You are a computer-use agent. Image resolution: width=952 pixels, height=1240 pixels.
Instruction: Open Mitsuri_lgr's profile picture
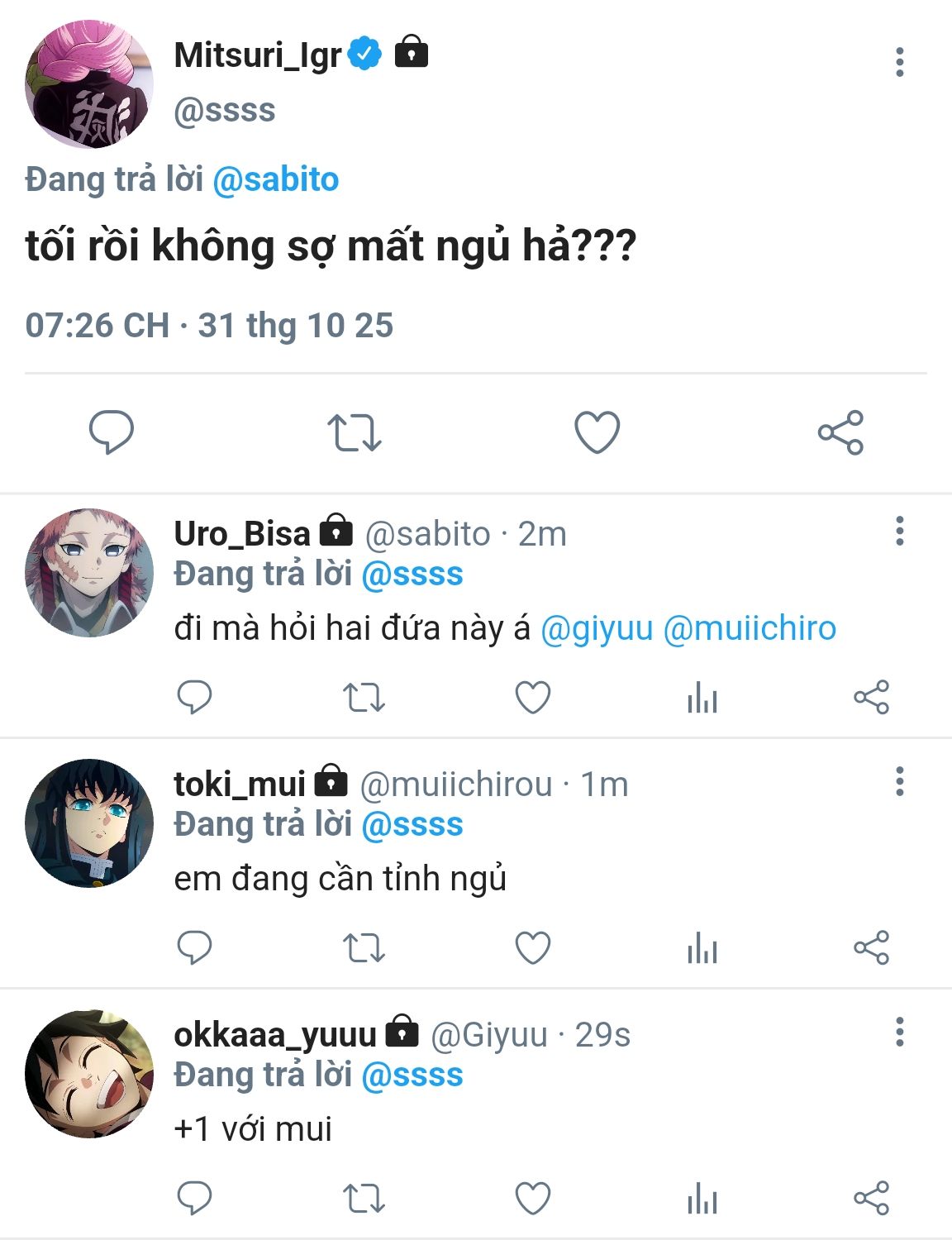coord(89,84)
